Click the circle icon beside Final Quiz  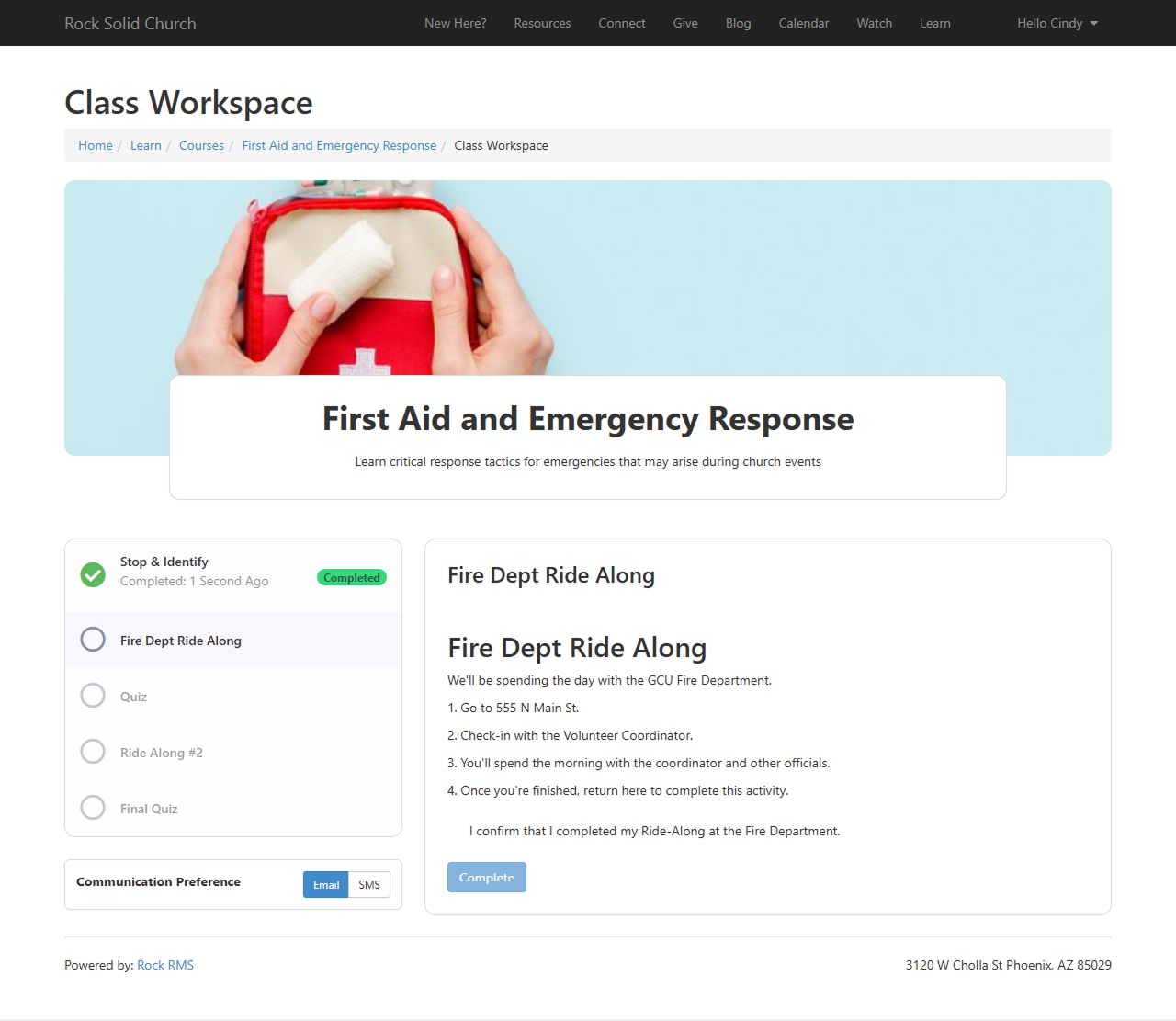tap(93, 808)
